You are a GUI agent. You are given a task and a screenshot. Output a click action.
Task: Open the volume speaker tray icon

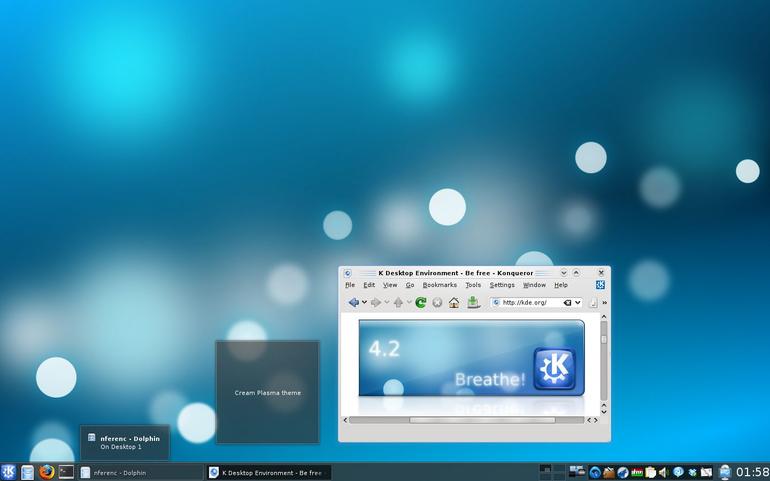pos(664,473)
